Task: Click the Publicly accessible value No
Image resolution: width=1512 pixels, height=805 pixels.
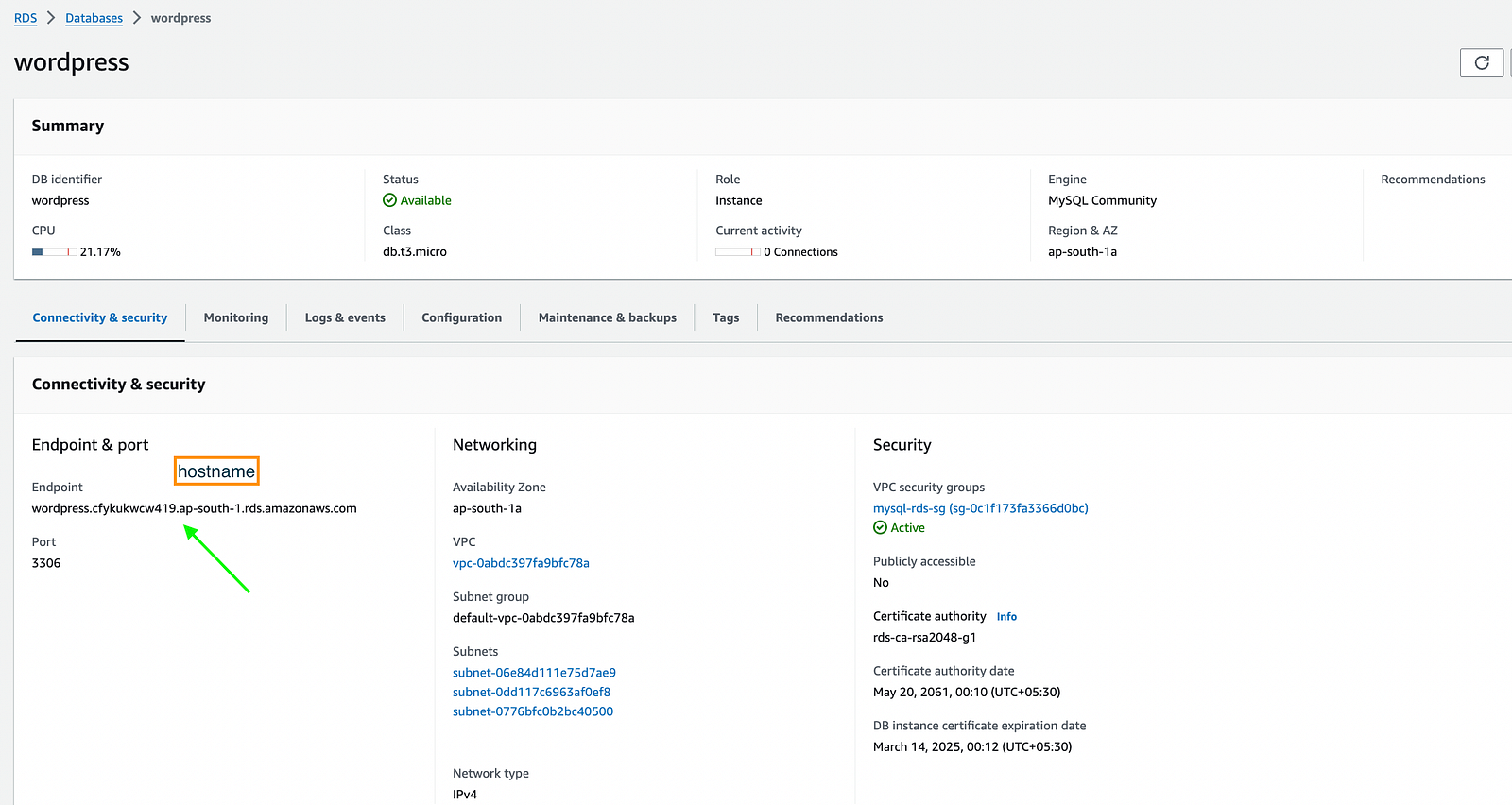Action: [881, 583]
